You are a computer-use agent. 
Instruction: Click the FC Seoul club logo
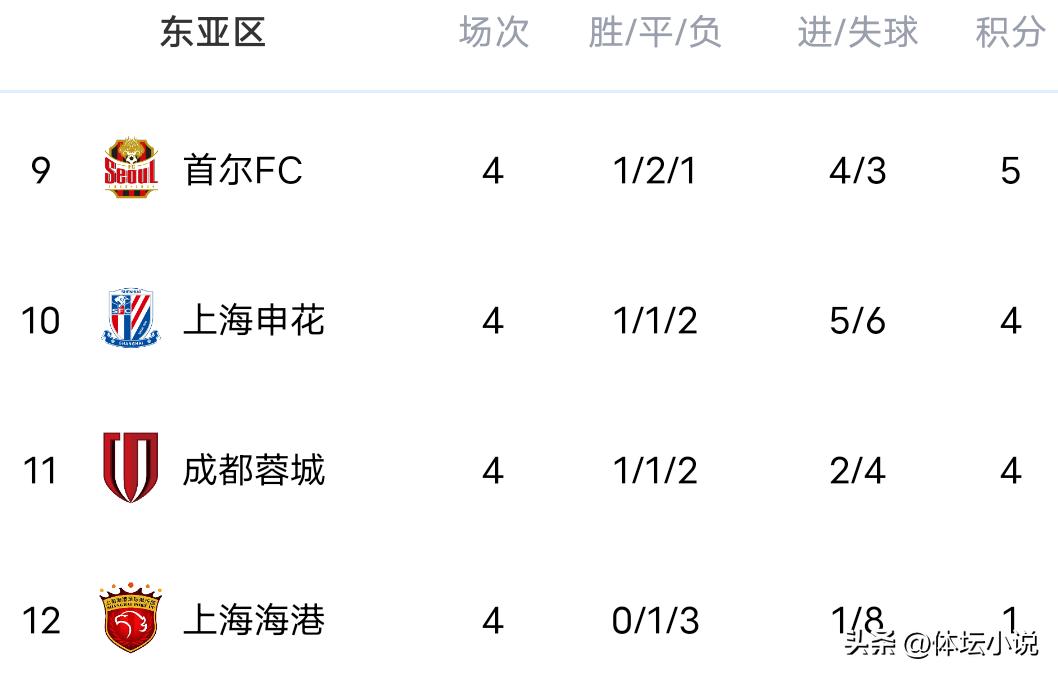point(131,168)
